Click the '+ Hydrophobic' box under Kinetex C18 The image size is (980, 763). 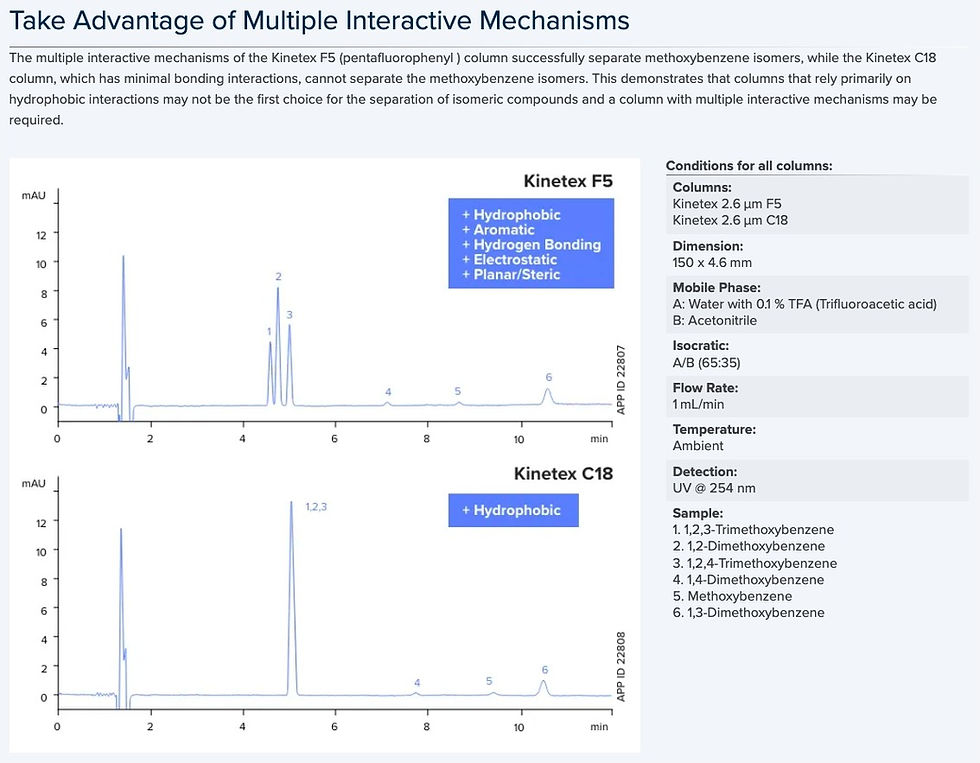513,511
